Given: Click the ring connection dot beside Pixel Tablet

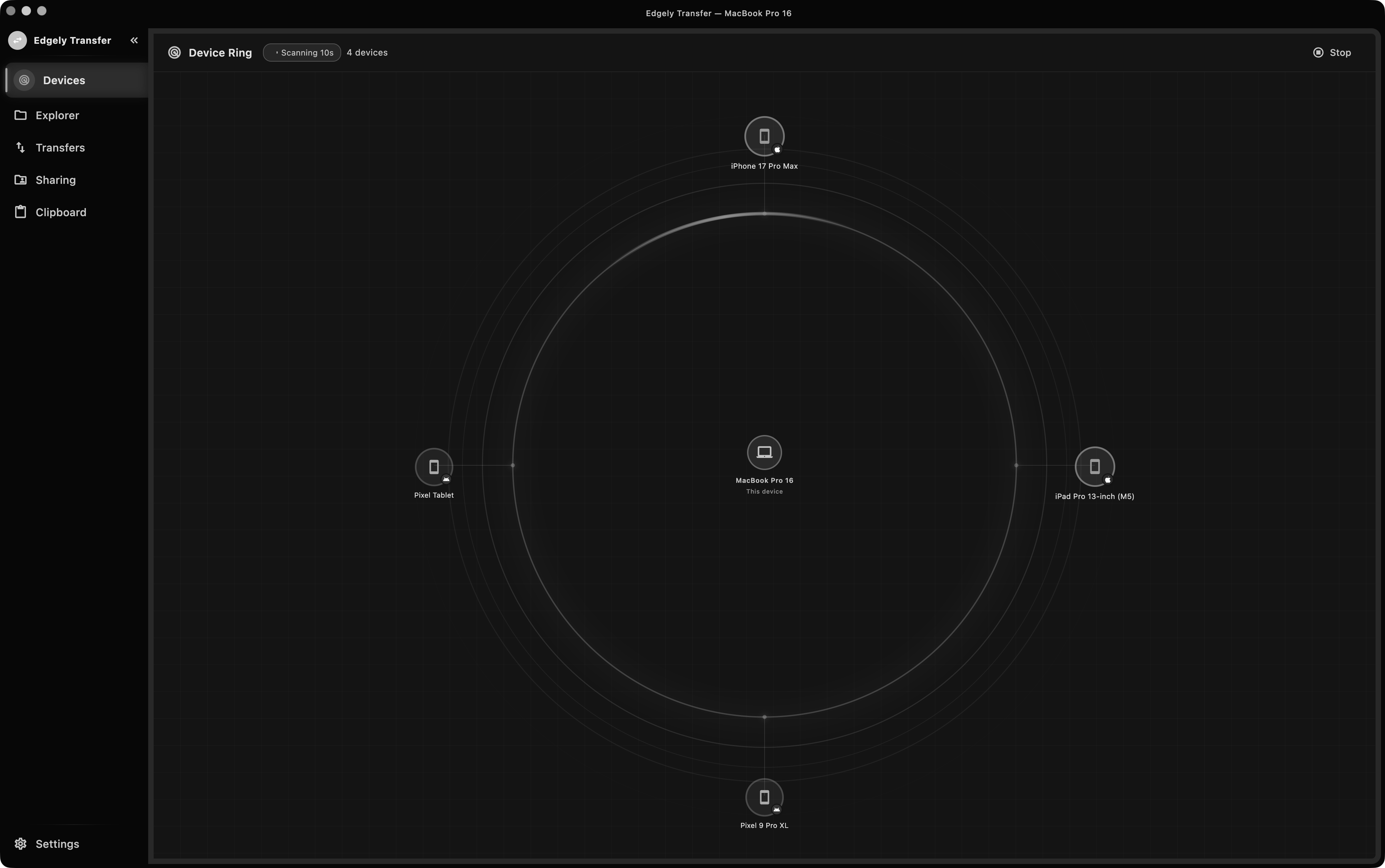Looking at the screenshot, I should [x=513, y=466].
